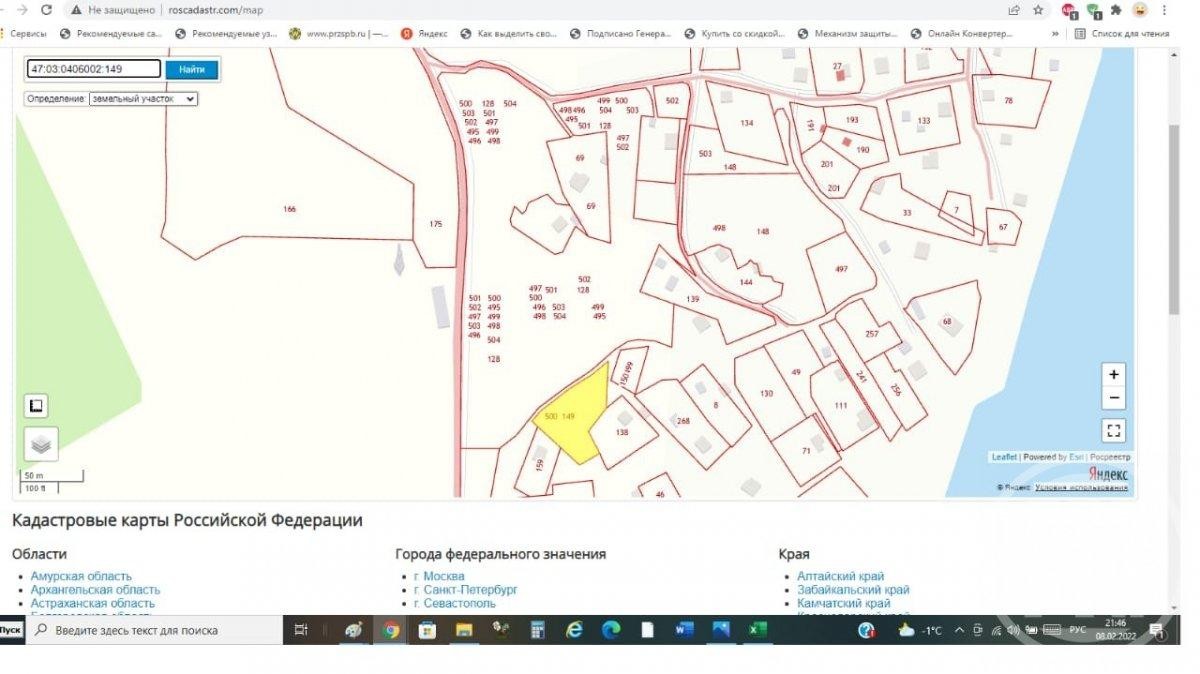Screen dimensions: 1200x674
Task: Select parcel 134 on the map
Action: coord(747,123)
